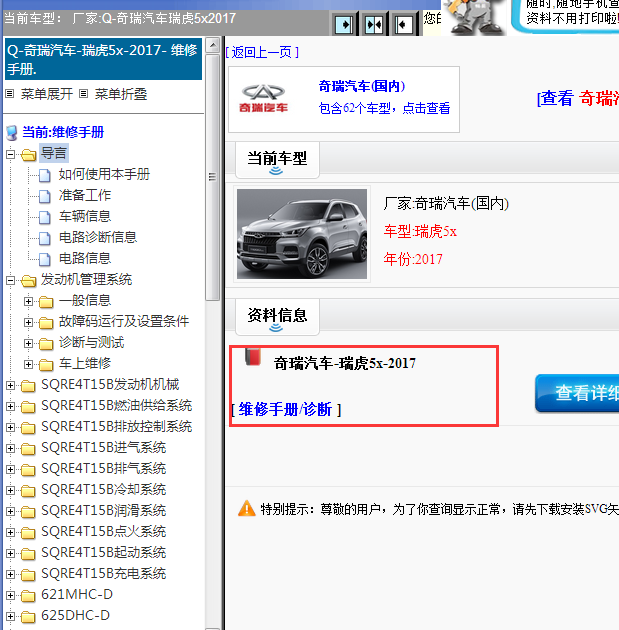
Task: Expand the SQRE4T15B排气系统 node
Action: click(10, 469)
